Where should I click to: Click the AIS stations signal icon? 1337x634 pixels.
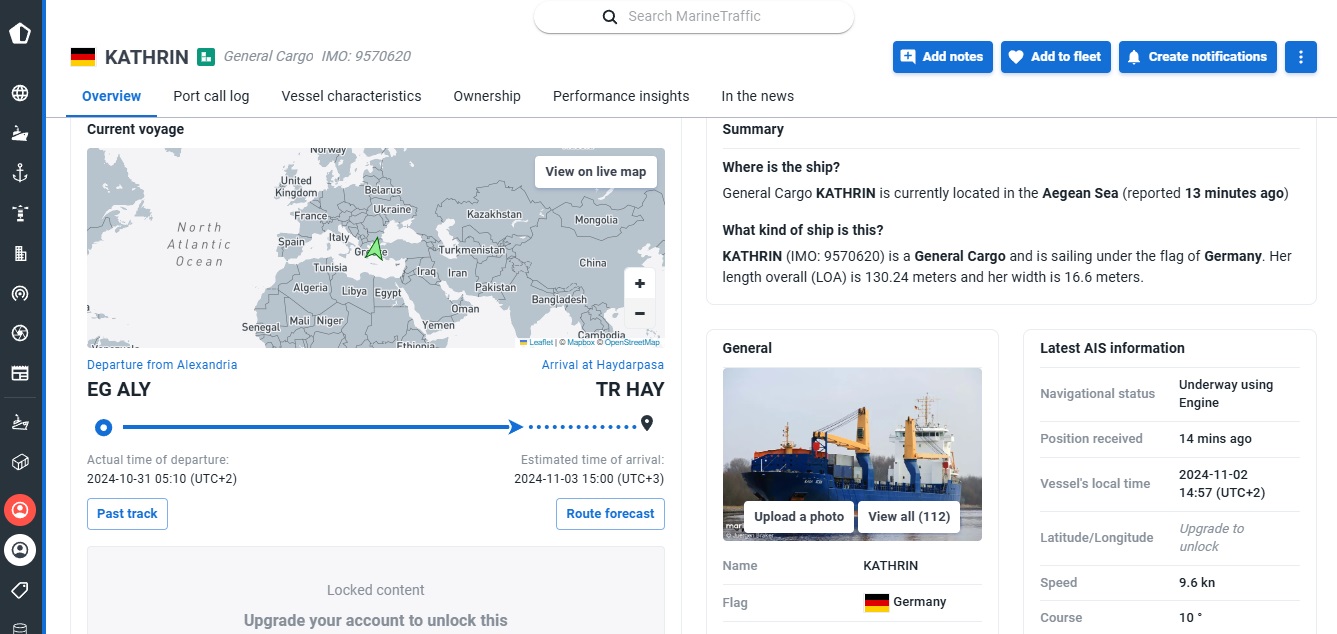(20, 293)
